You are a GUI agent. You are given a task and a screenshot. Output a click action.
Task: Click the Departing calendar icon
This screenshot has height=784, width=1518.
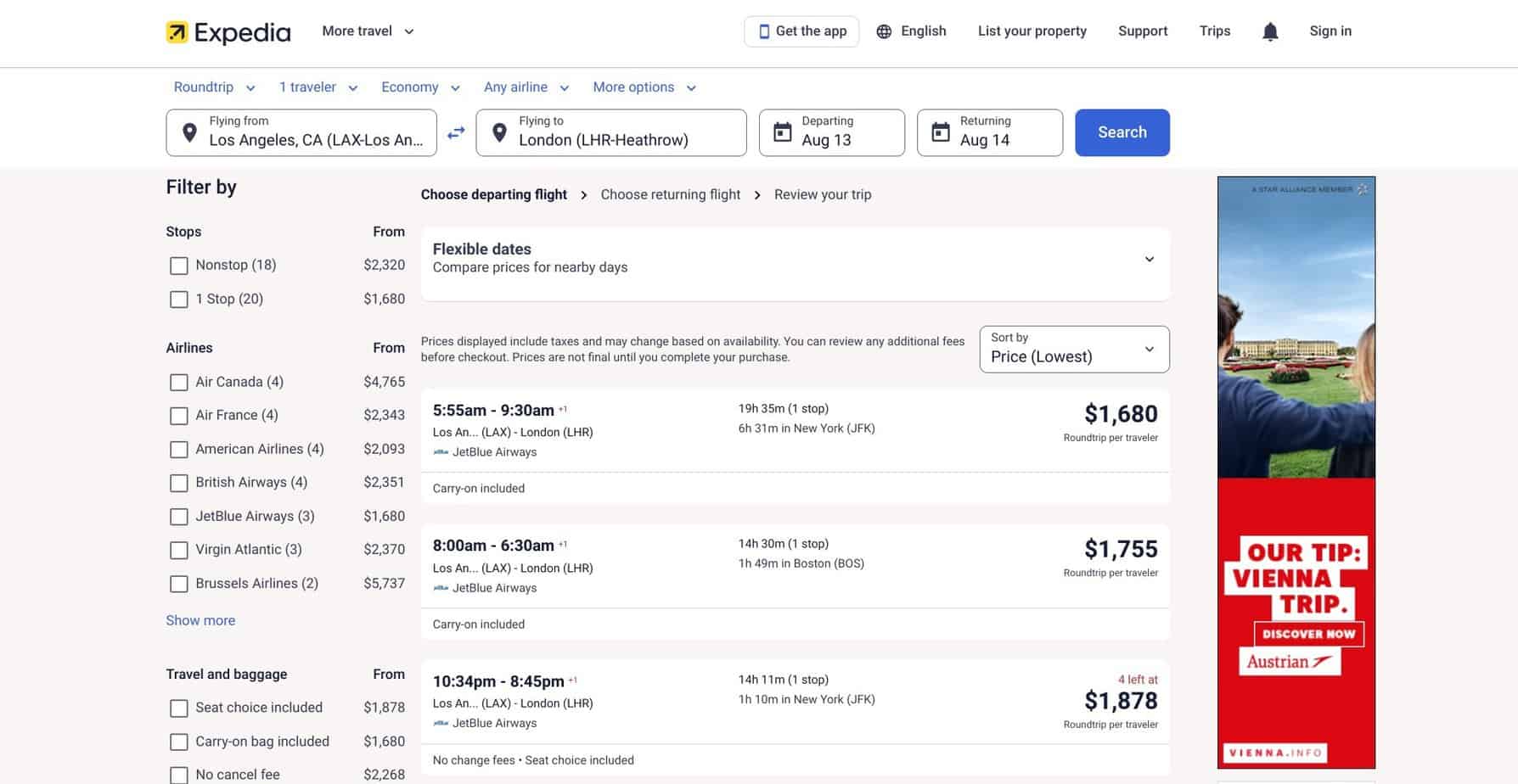782,132
